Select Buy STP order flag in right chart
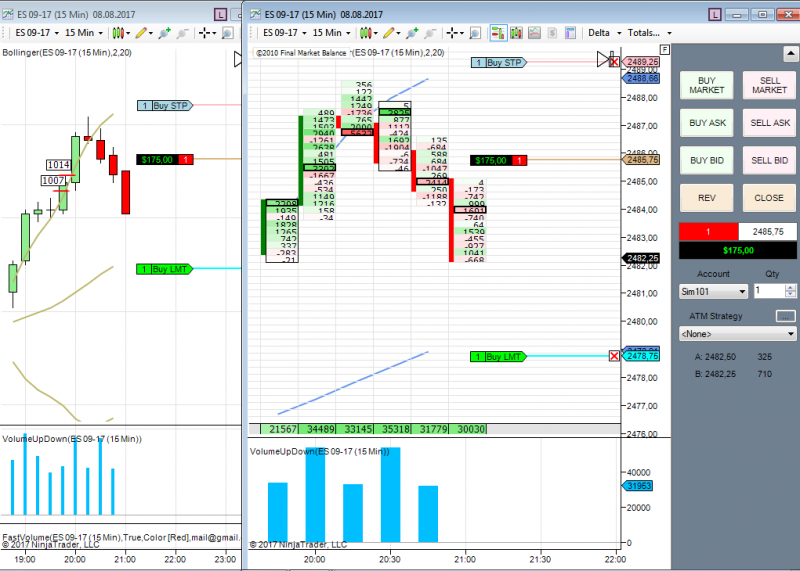Viewport: 800px width, 571px height. pyautogui.click(x=499, y=62)
